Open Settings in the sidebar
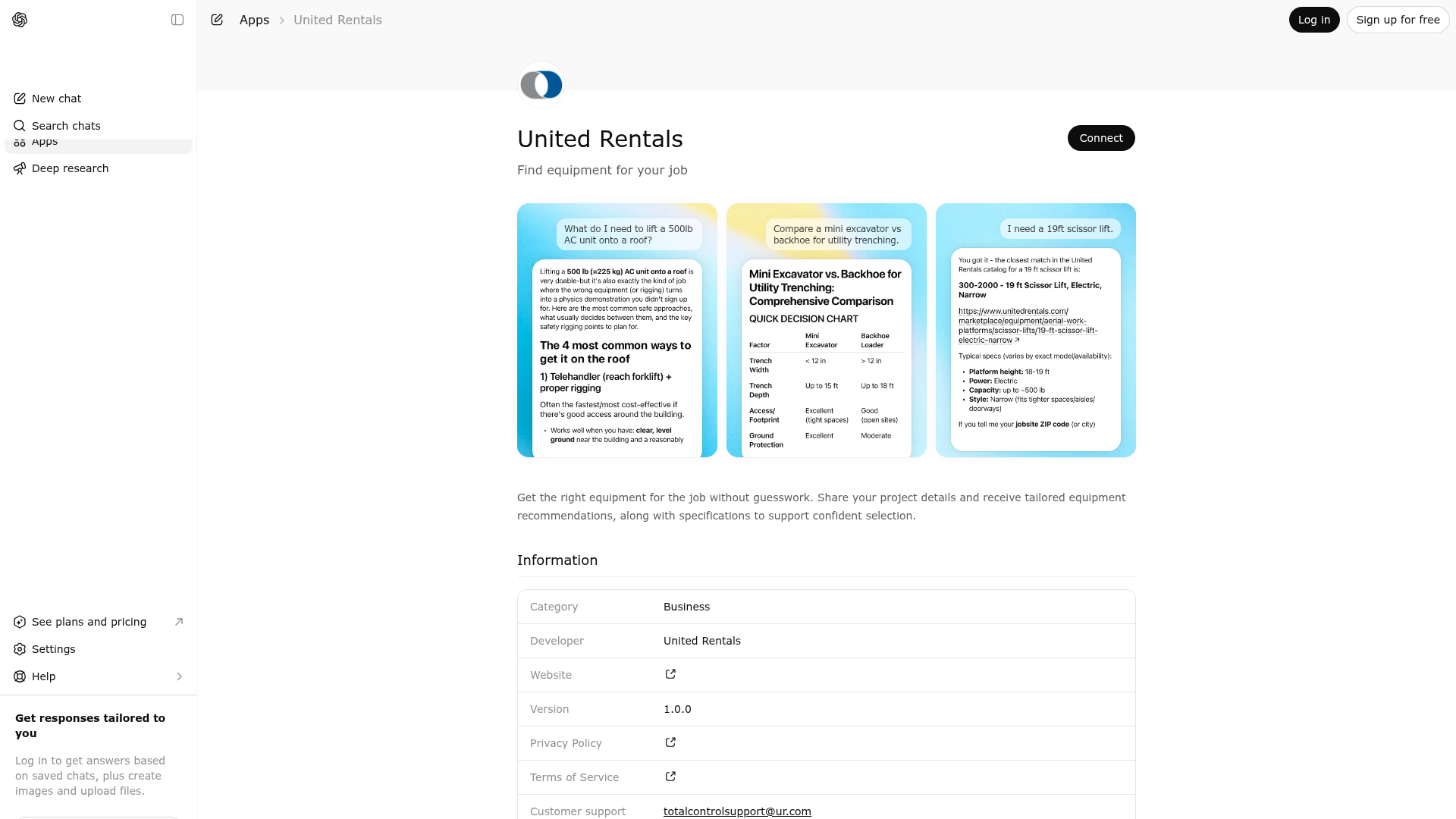 99,649
